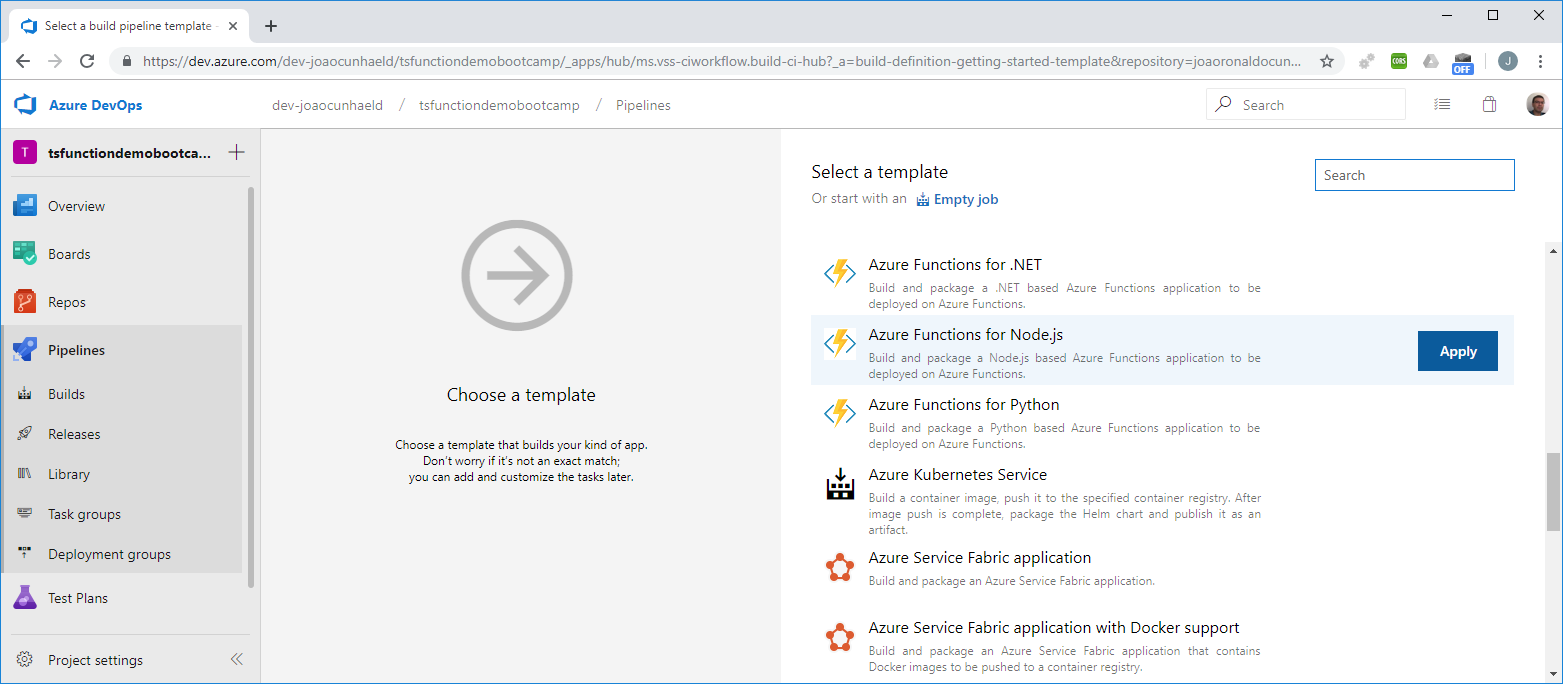Open Project settings at sidebar bottom
1563x684 pixels.
coord(95,660)
